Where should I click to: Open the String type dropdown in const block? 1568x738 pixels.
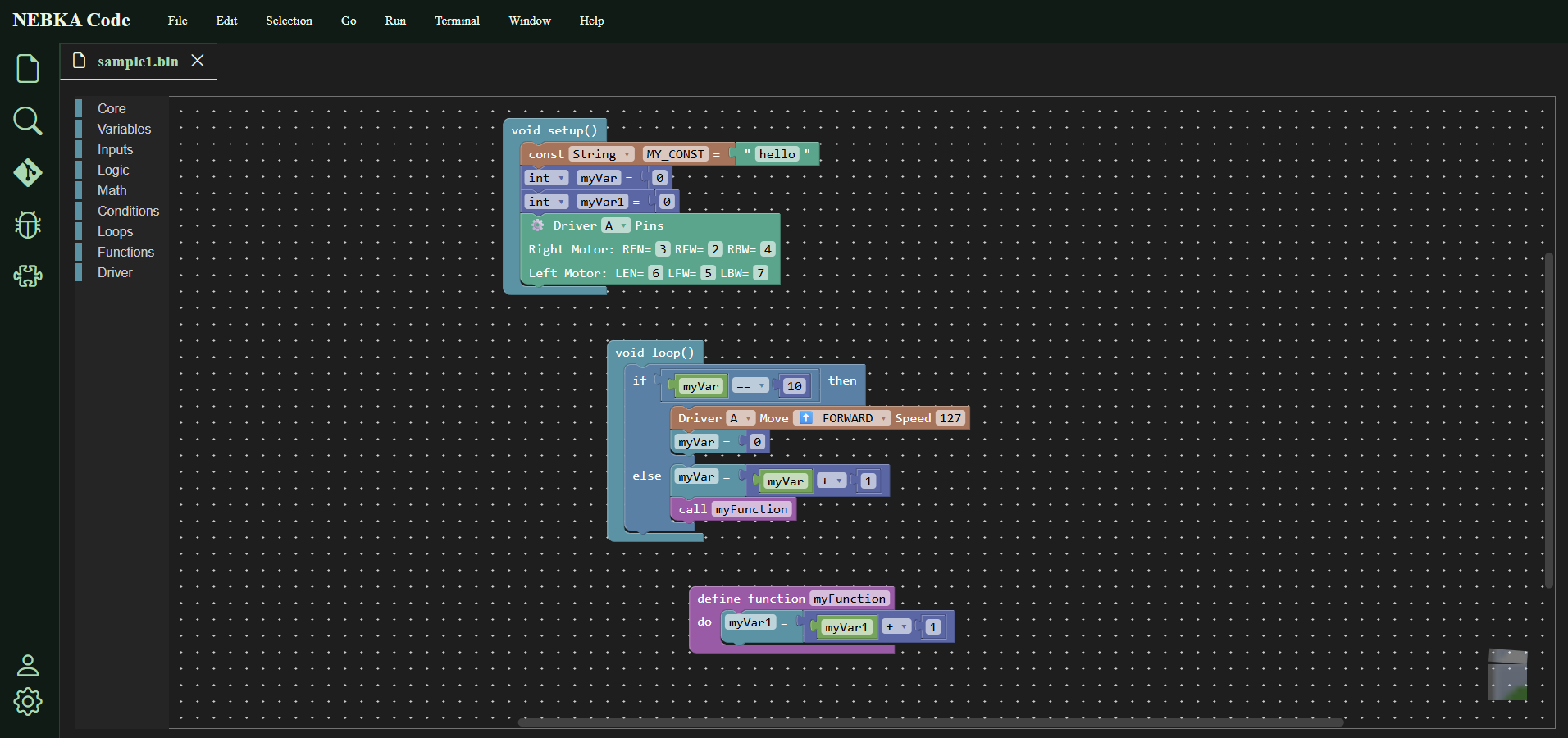[624, 153]
